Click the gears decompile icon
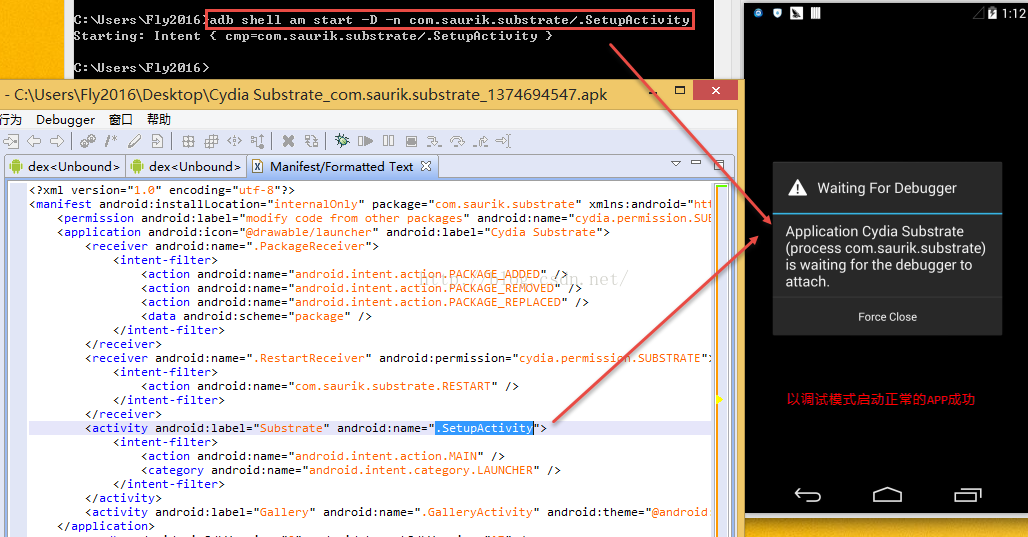The height and width of the screenshot is (537, 1028). [x=87, y=141]
